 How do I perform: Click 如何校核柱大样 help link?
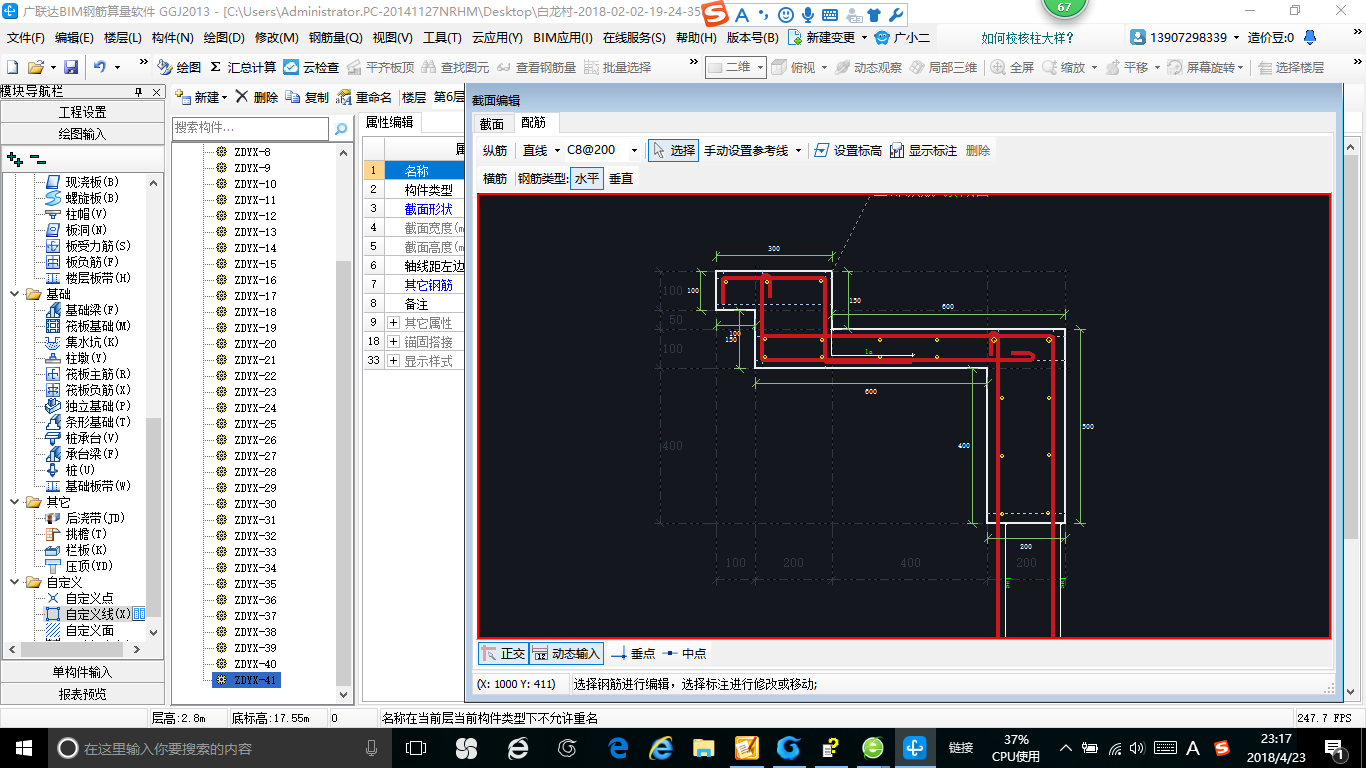[1027, 38]
